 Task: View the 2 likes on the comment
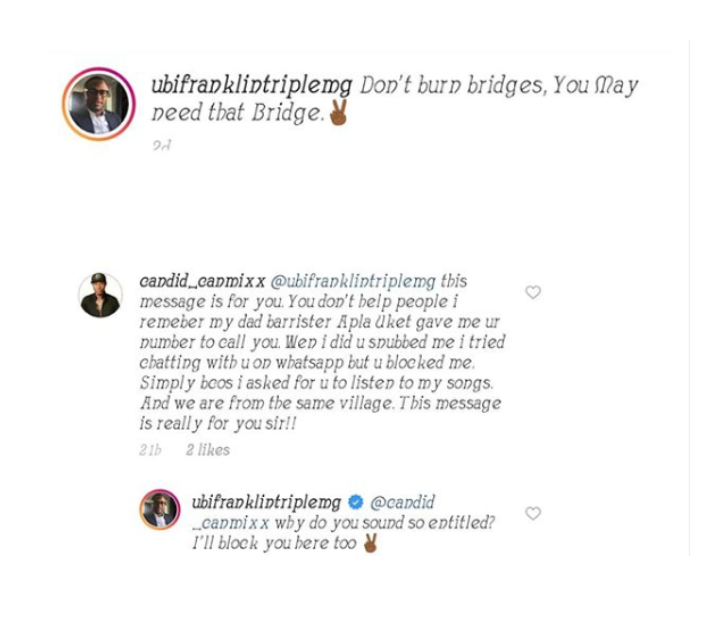pyautogui.click(x=208, y=450)
